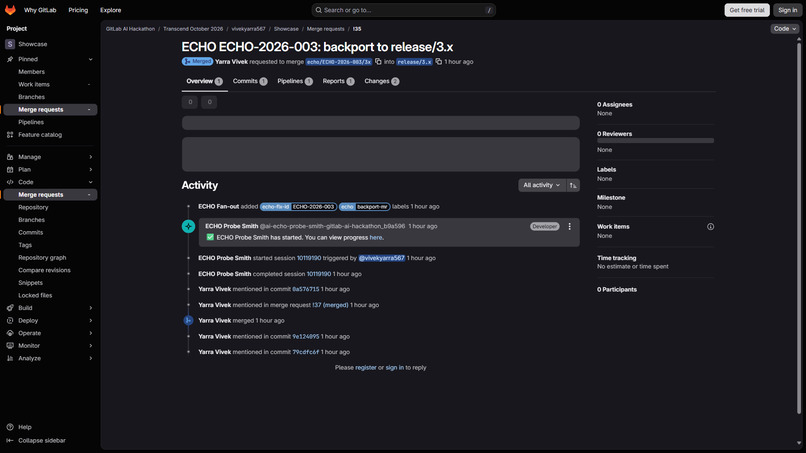
Task: Click the Help question mark icon
Action: 10,427
